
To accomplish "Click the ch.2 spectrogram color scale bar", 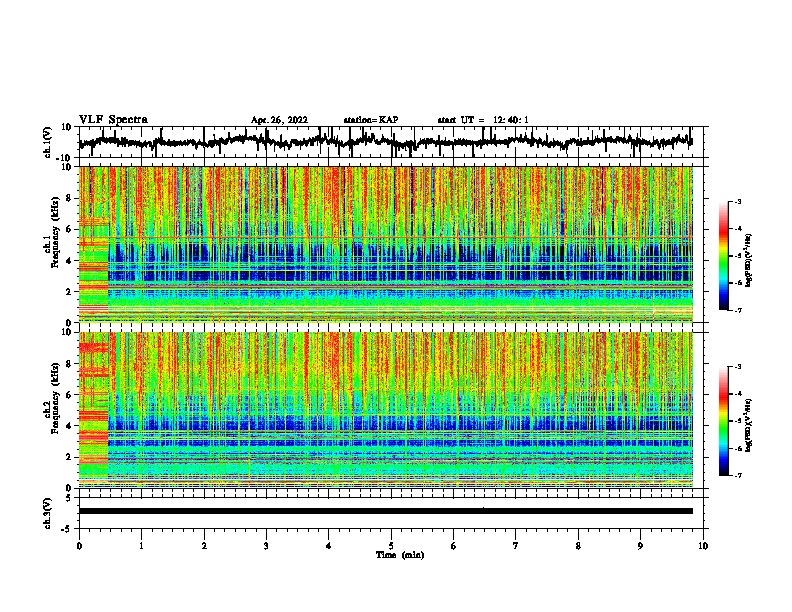I will point(724,421).
